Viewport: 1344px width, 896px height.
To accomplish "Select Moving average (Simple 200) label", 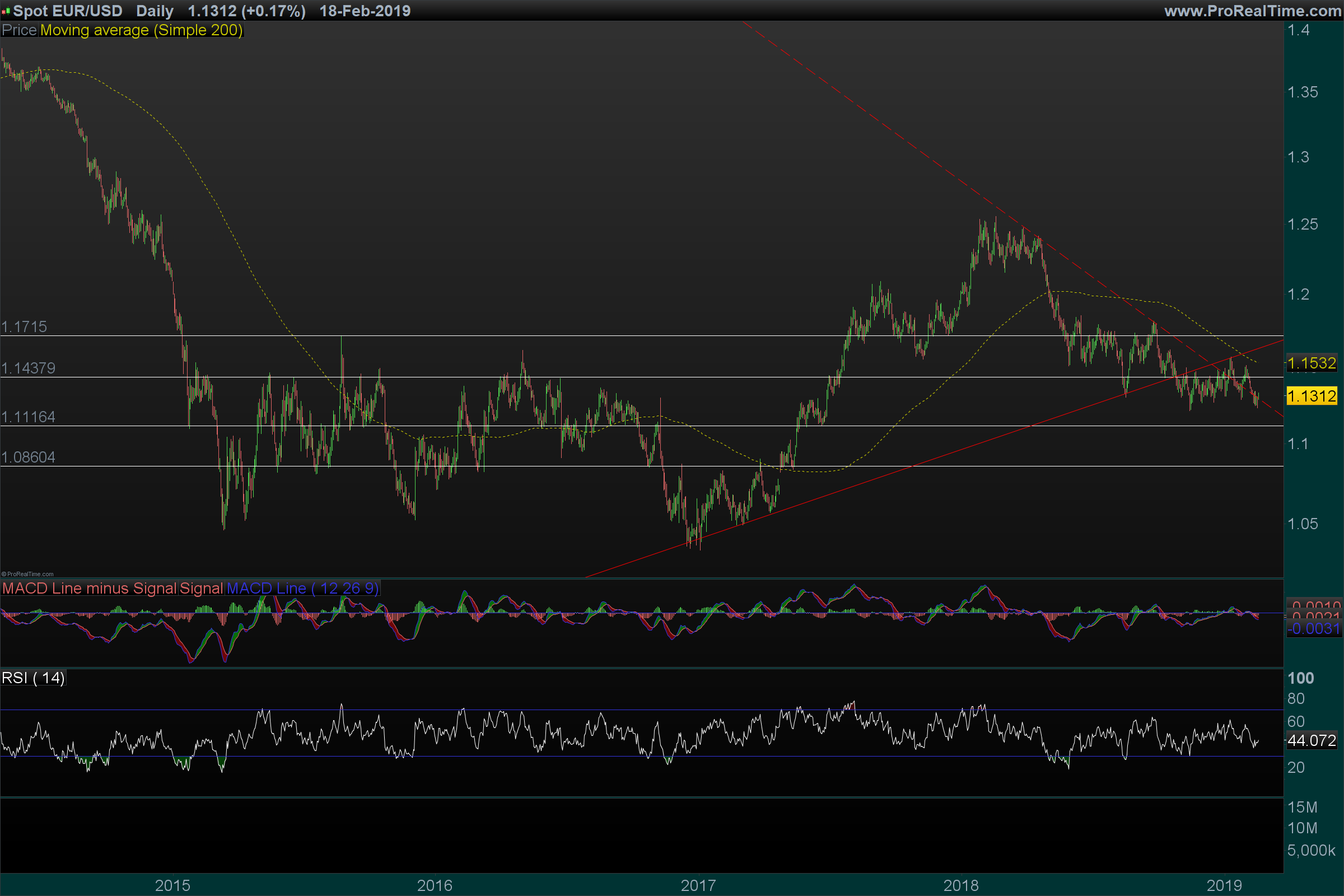I will (141, 30).
